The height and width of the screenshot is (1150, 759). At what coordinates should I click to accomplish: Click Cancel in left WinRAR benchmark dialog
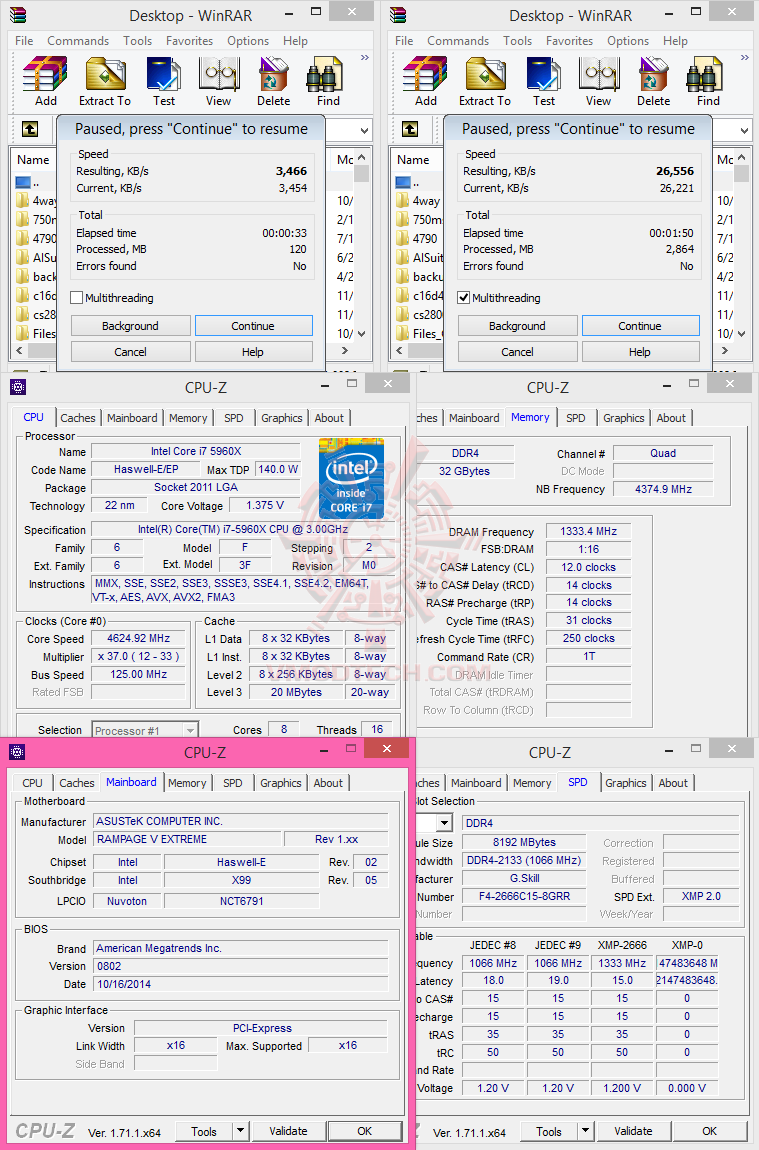(131, 352)
